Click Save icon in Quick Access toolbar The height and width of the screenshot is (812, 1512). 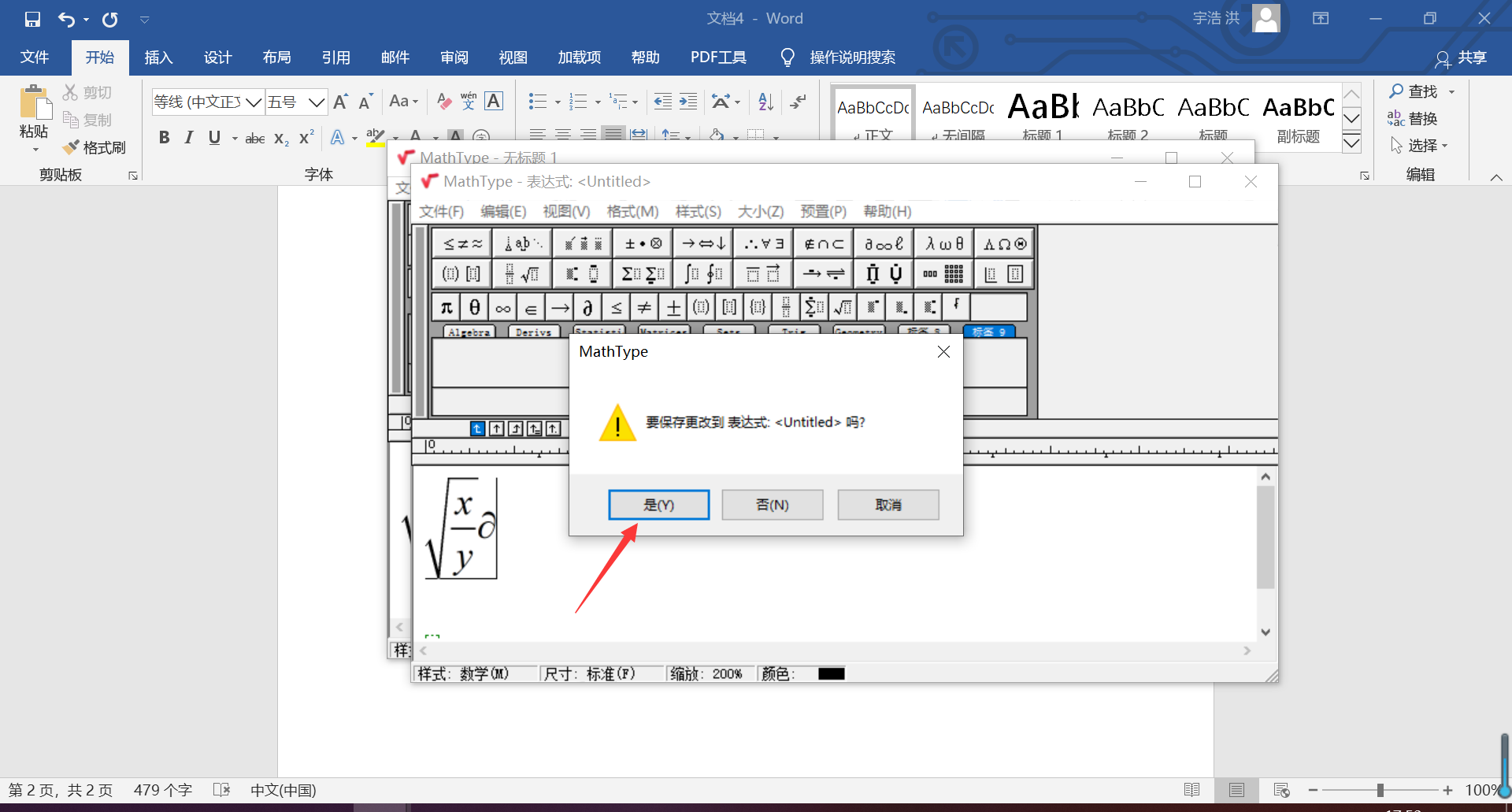32,19
